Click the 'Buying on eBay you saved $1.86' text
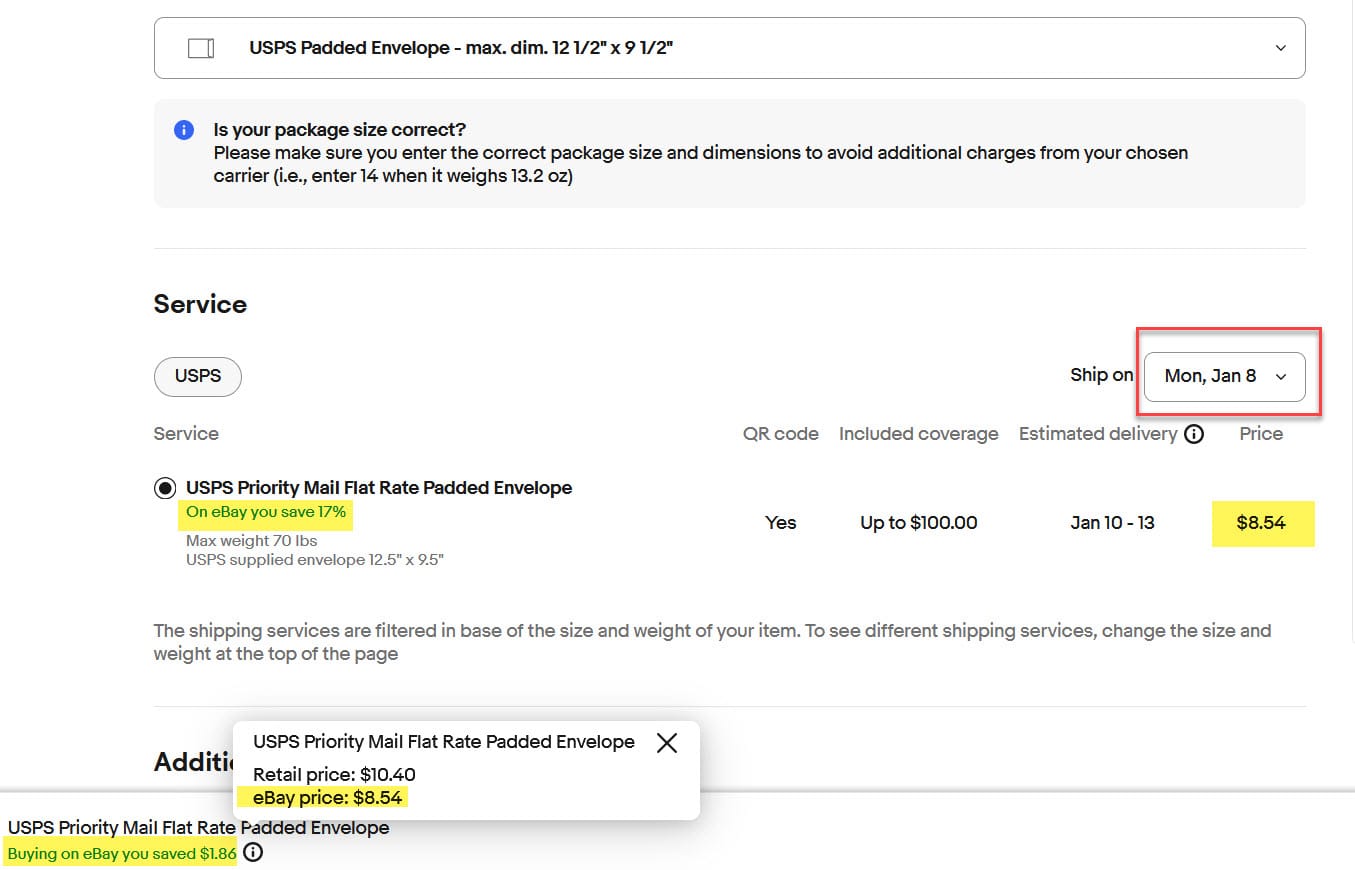 122,854
